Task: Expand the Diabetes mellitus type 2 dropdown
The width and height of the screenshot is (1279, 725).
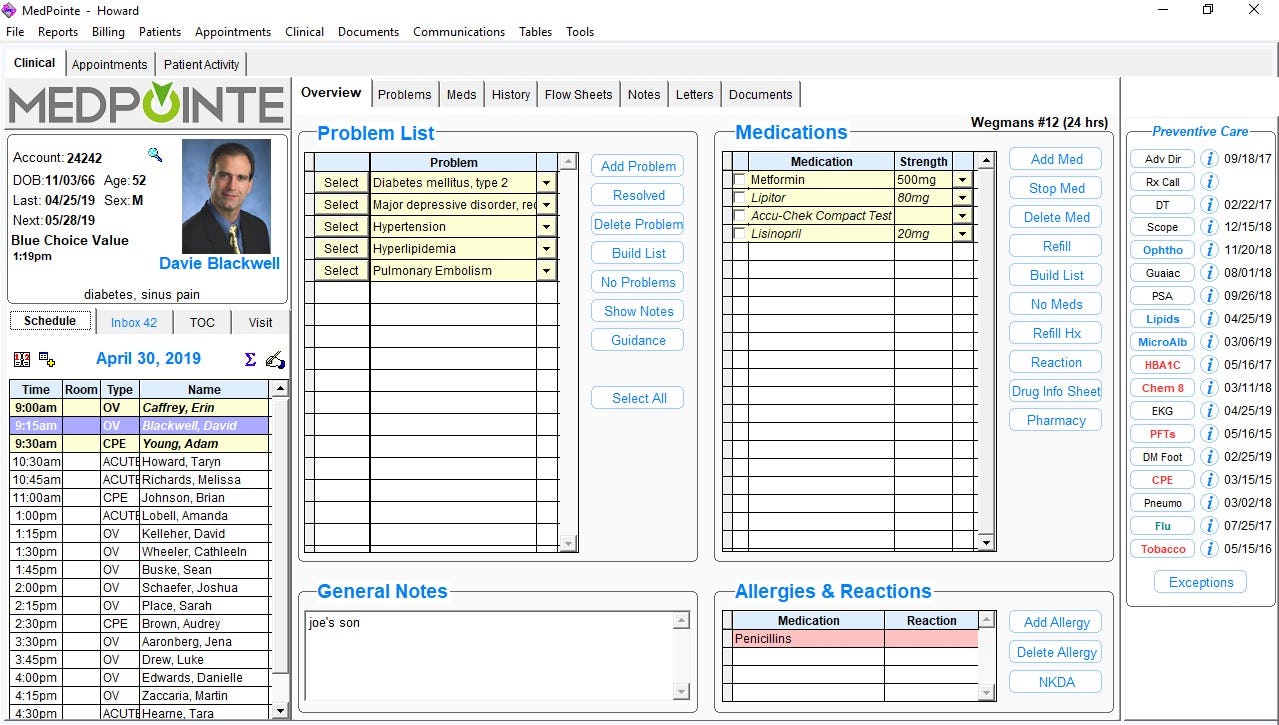Action: [x=546, y=182]
